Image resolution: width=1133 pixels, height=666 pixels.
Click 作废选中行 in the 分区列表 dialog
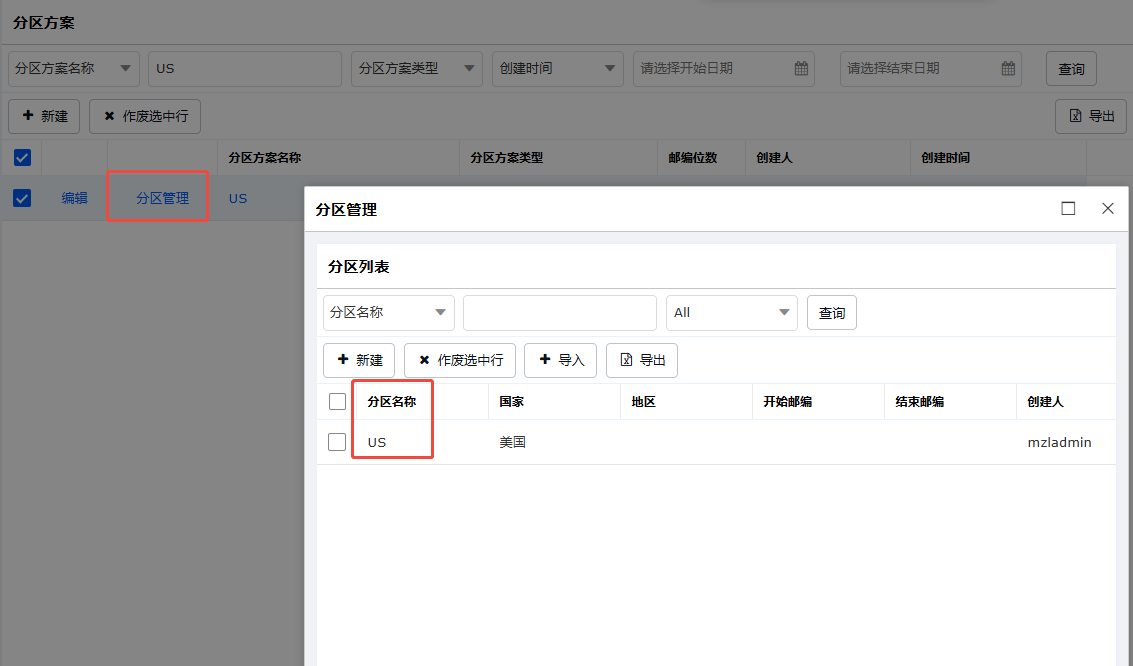[460, 360]
